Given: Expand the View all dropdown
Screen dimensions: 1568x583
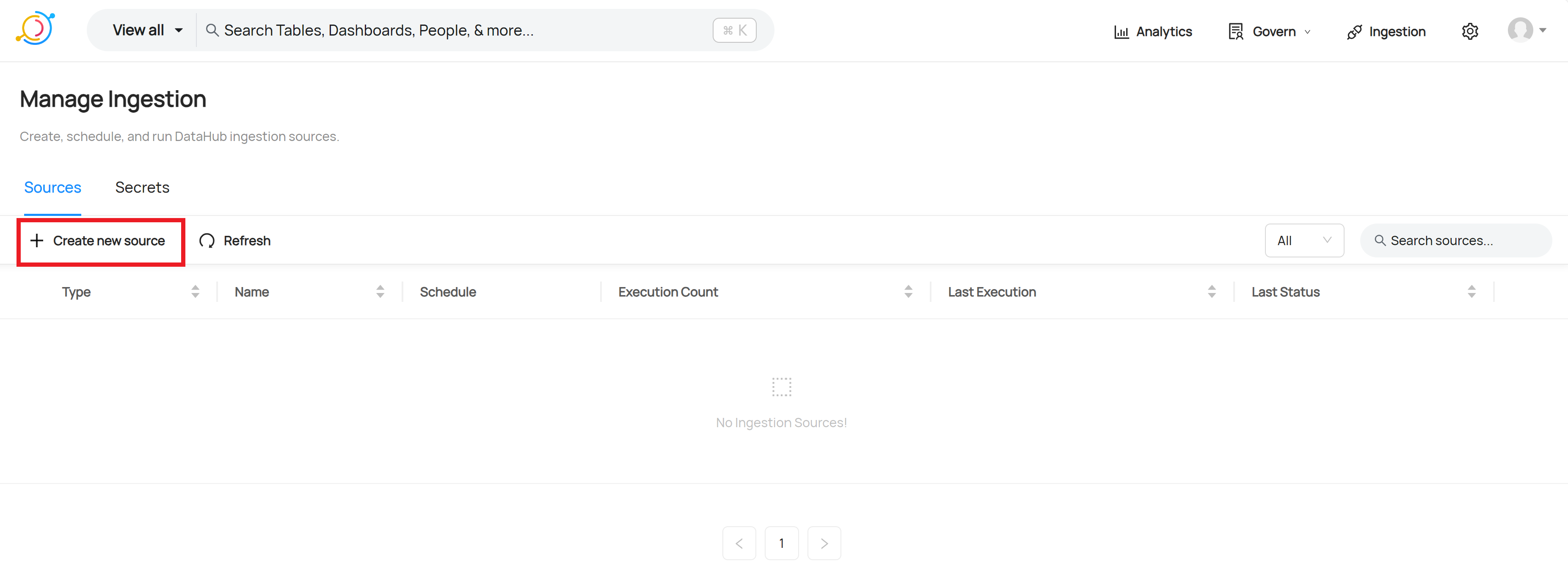Looking at the screenshot, I should click(148, 30).
